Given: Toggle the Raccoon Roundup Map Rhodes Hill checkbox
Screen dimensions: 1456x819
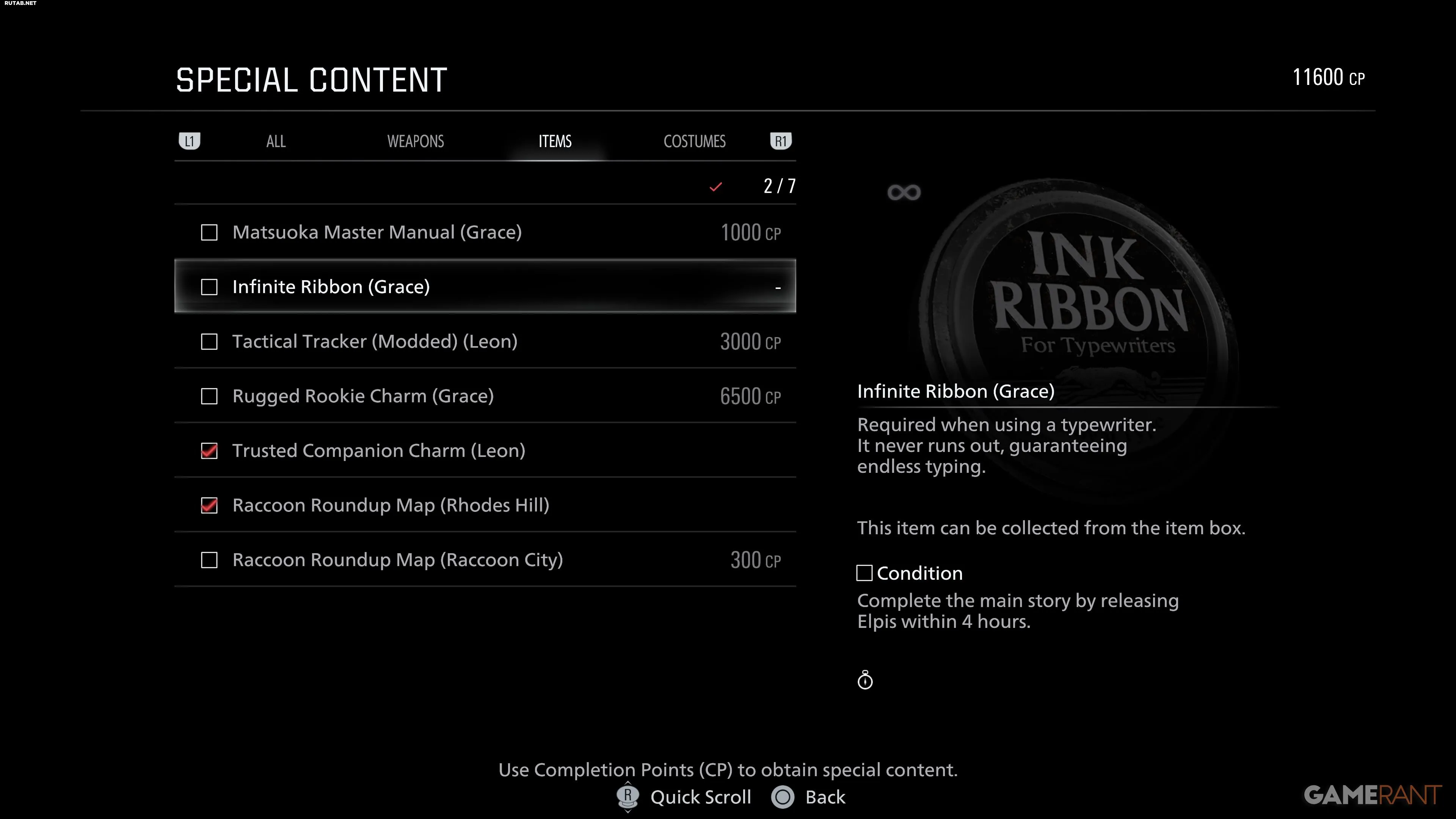Looking at the screenshot, I should click(209, 505).
